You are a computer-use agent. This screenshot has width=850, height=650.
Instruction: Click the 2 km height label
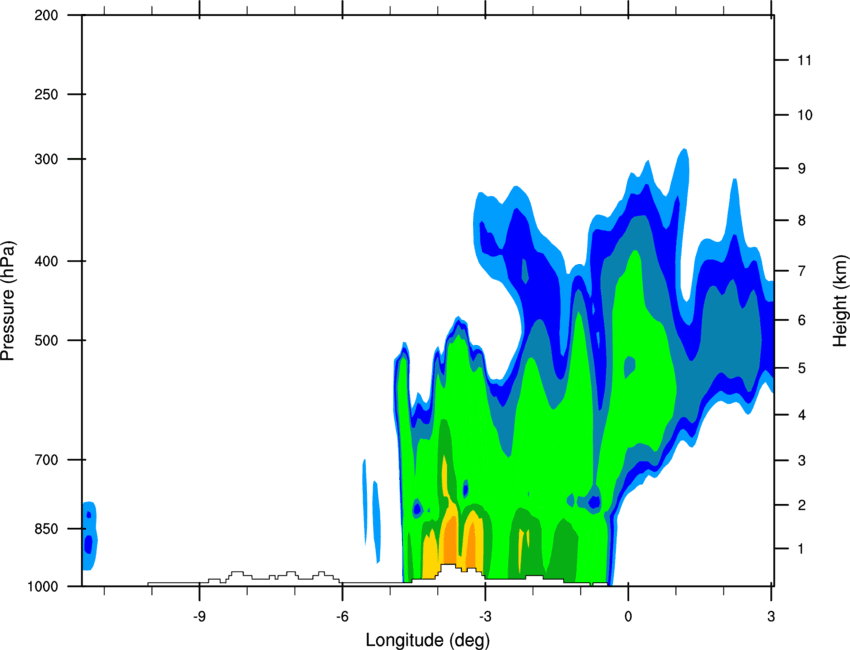point(802,505)
